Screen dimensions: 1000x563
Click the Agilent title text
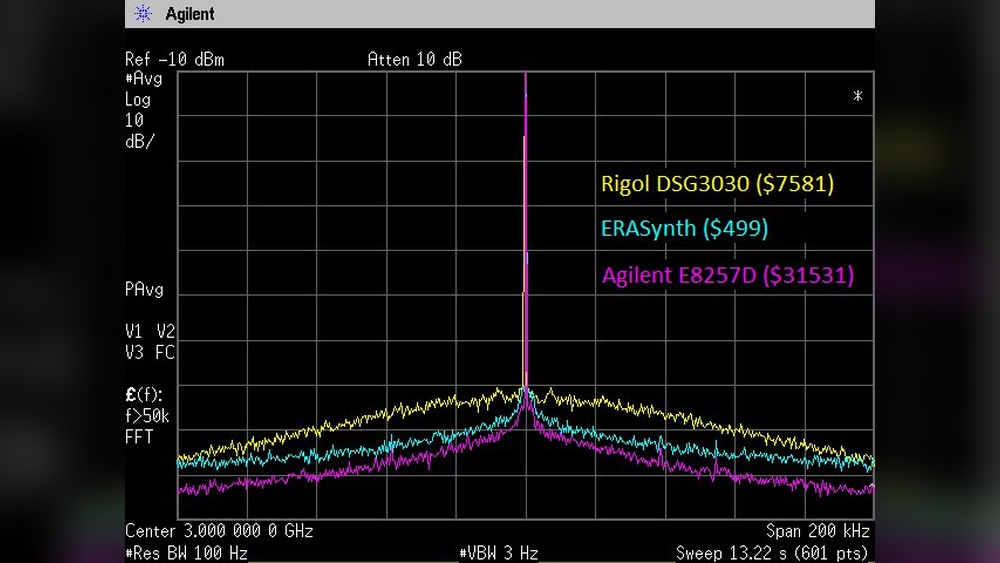[189, 14]
